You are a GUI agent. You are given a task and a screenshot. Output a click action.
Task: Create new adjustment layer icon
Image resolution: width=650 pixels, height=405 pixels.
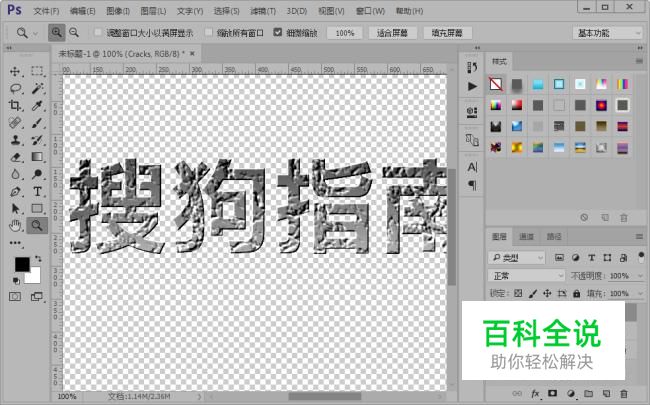tap(571, 393)
